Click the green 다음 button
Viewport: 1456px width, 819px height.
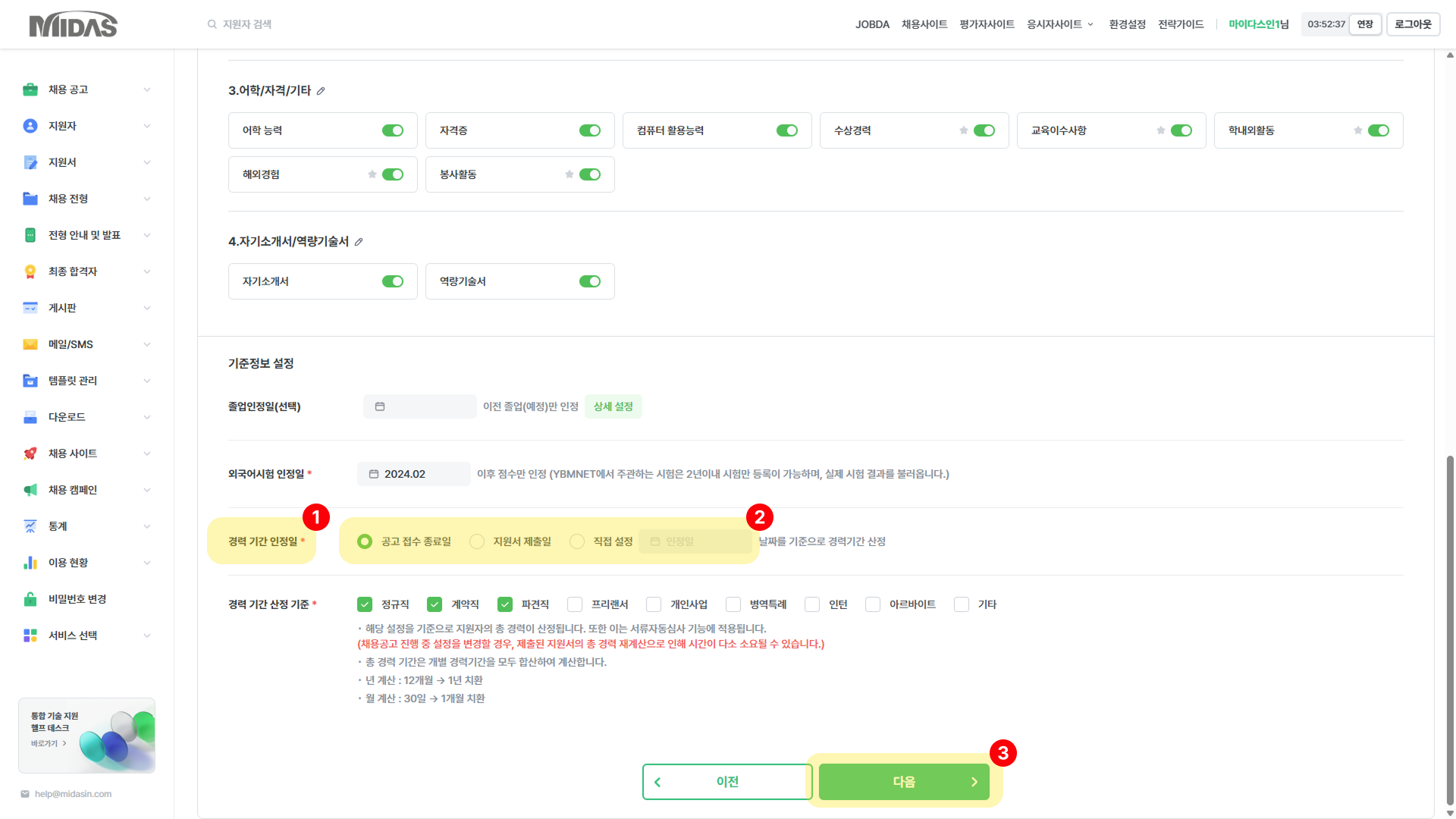[904, 782]
